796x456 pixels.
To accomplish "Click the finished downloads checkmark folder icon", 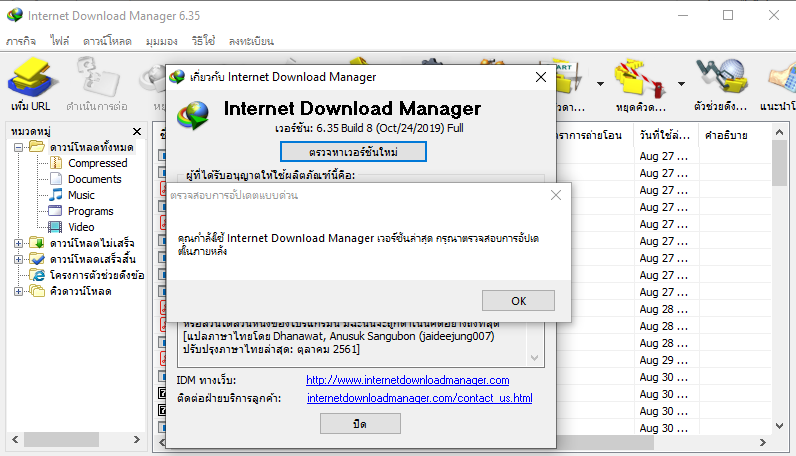I will 37,259.
